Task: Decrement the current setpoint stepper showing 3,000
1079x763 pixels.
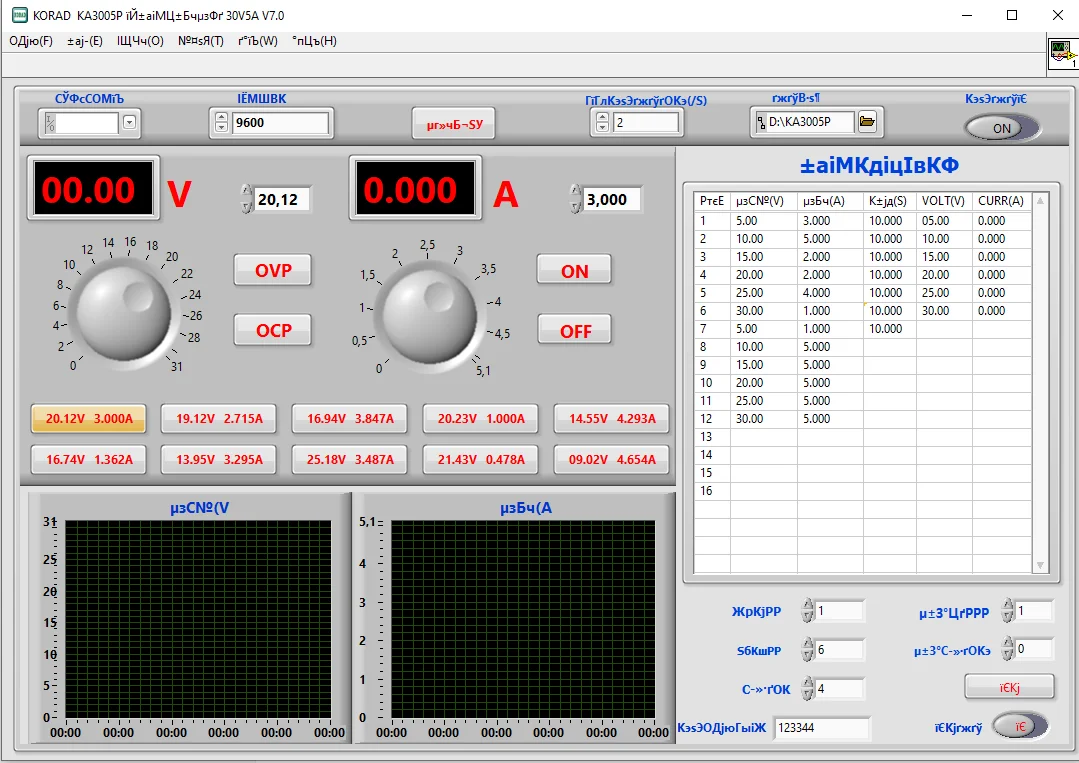Action: [575, 206]
